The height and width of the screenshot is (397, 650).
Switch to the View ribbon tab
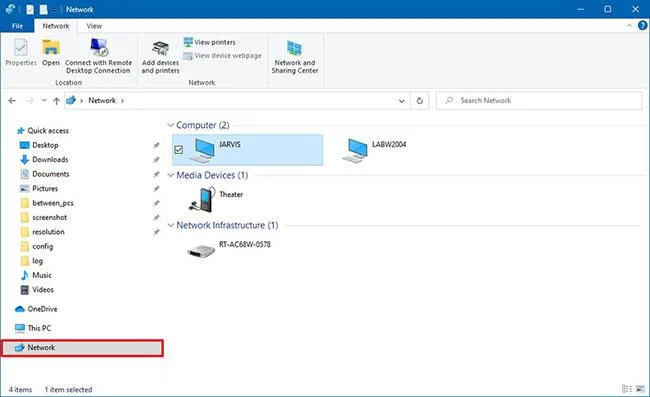click(x=94, y=26)
